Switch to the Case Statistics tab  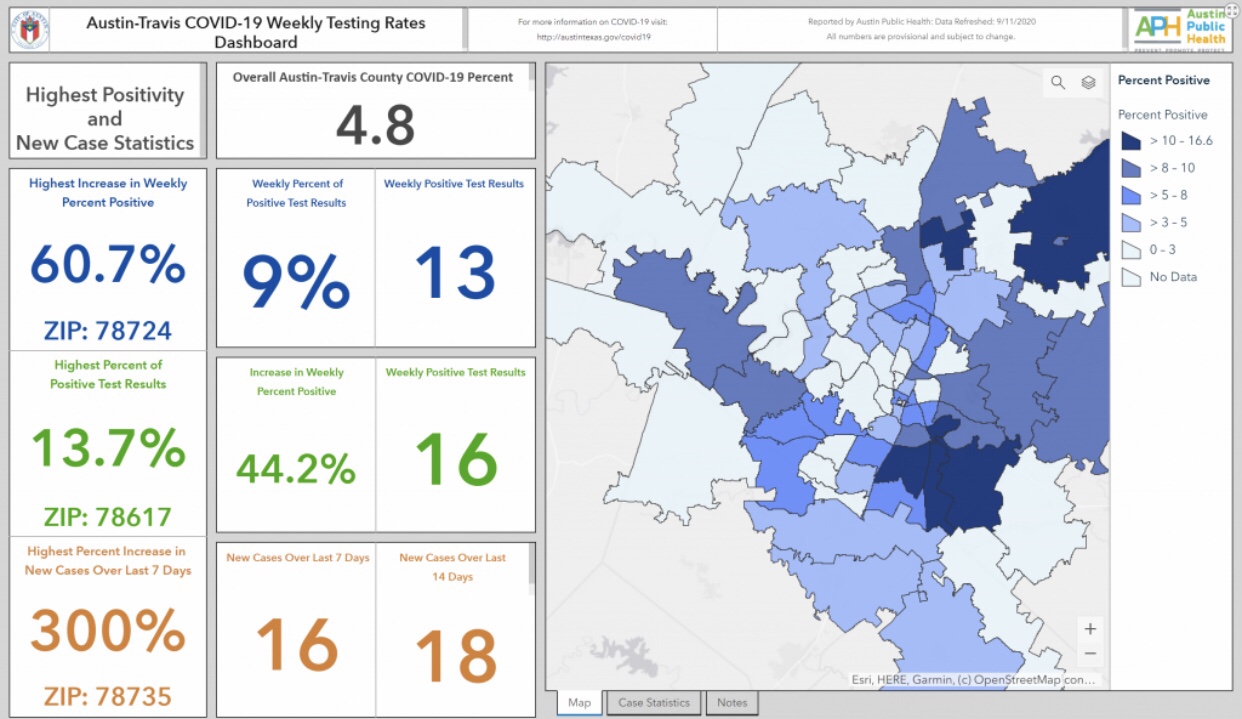pos(654,703)
